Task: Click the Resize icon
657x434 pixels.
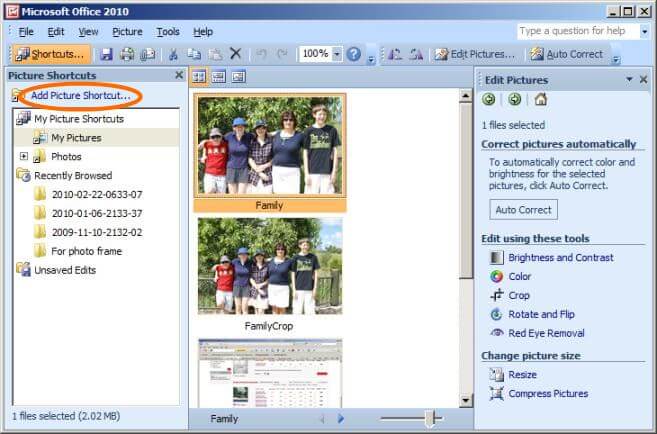Action: pyautogui.click(x=497, y=374)
